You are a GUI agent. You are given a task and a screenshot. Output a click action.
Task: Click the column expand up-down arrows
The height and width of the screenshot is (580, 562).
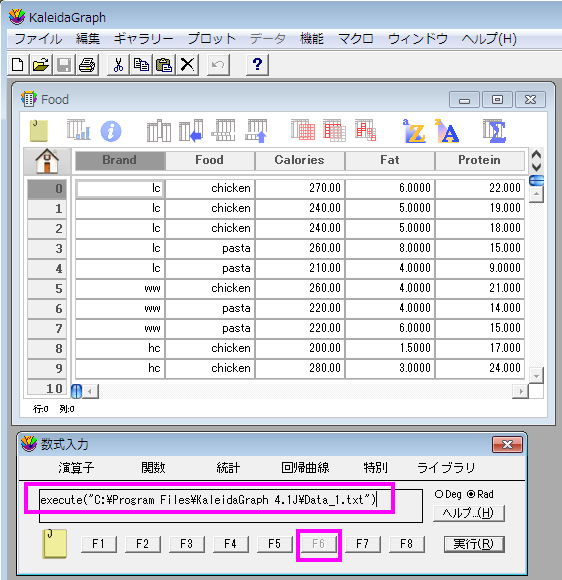pos(536,160)
